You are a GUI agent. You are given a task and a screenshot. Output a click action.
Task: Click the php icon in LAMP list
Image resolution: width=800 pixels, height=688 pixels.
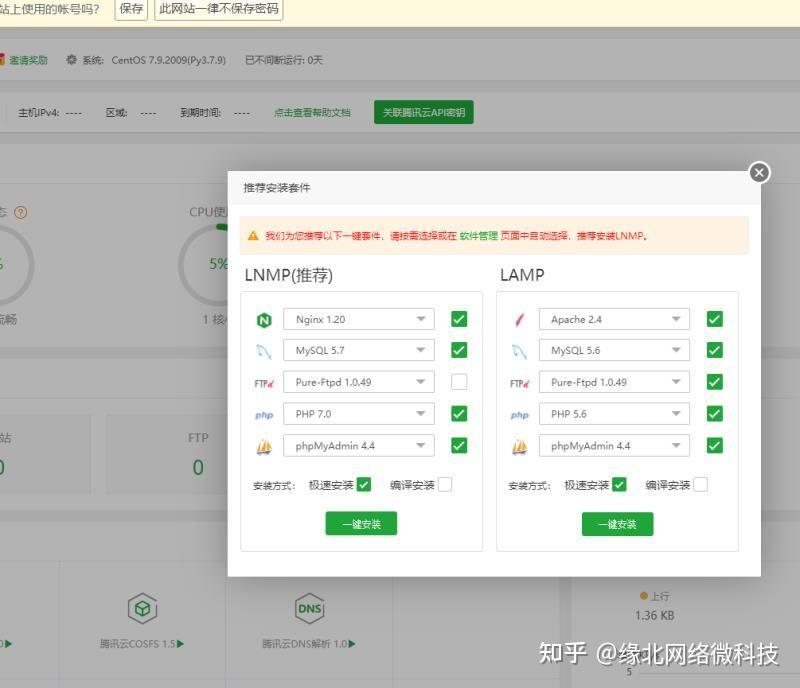click(519, 415)
